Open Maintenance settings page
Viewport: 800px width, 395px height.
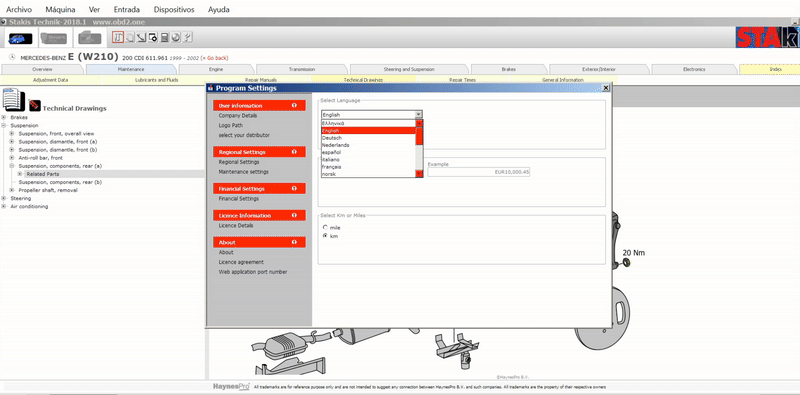click(243, 172)
